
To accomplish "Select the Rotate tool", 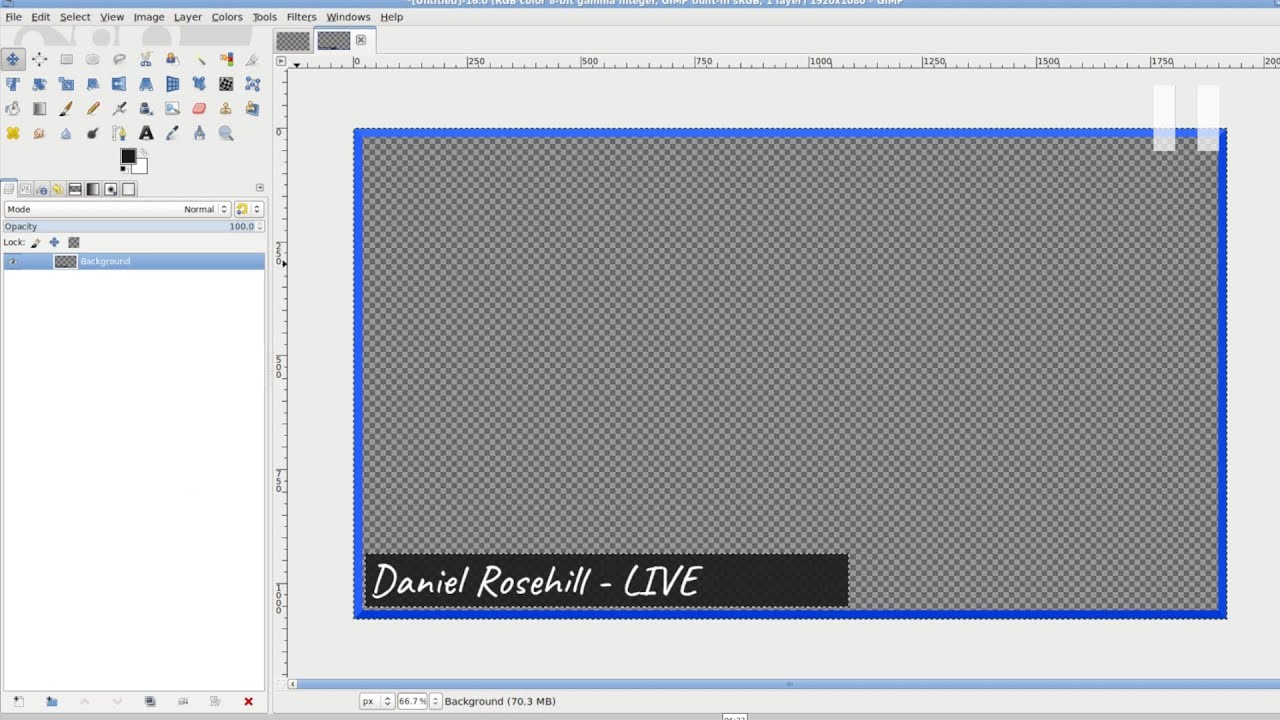I will click(39, 84).
